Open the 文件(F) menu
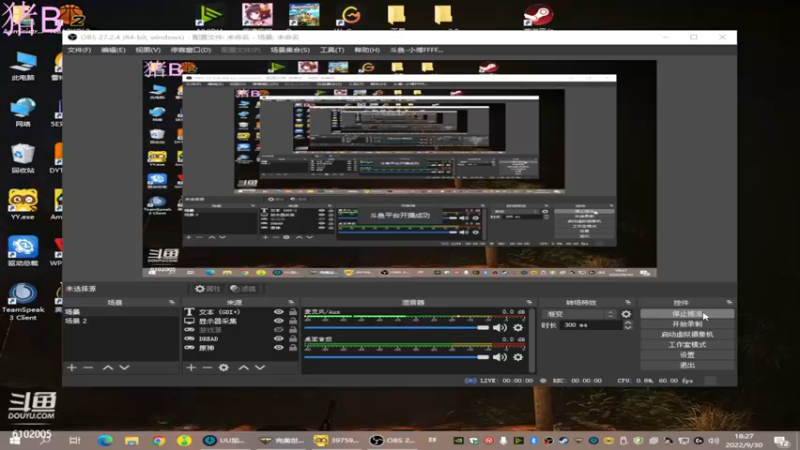Viewport: 800px width, 450px height. [79, 50]
